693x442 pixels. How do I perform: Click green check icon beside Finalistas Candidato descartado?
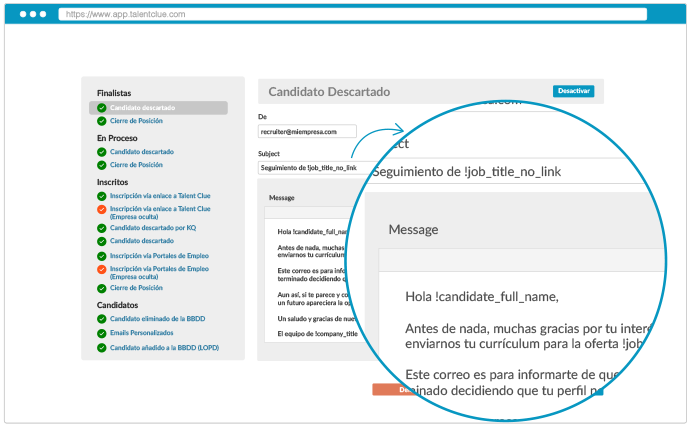pos(102,108)
